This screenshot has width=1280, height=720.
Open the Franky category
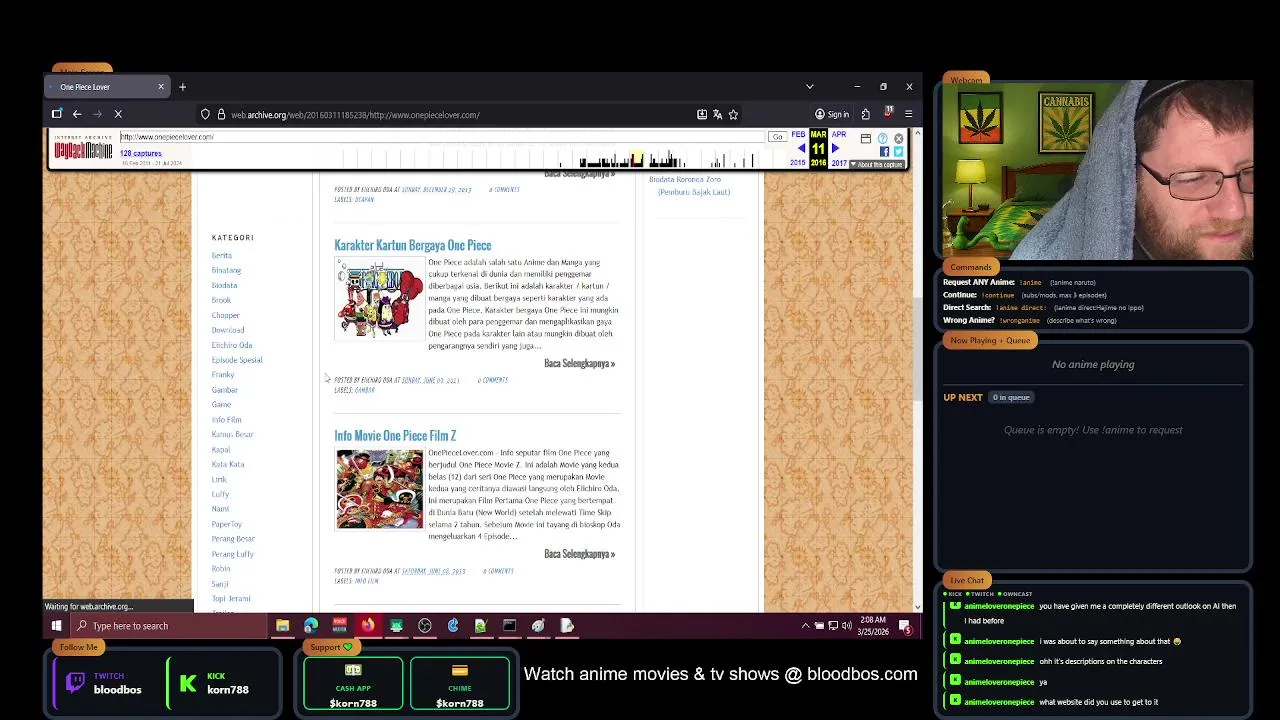click(223, 375)
